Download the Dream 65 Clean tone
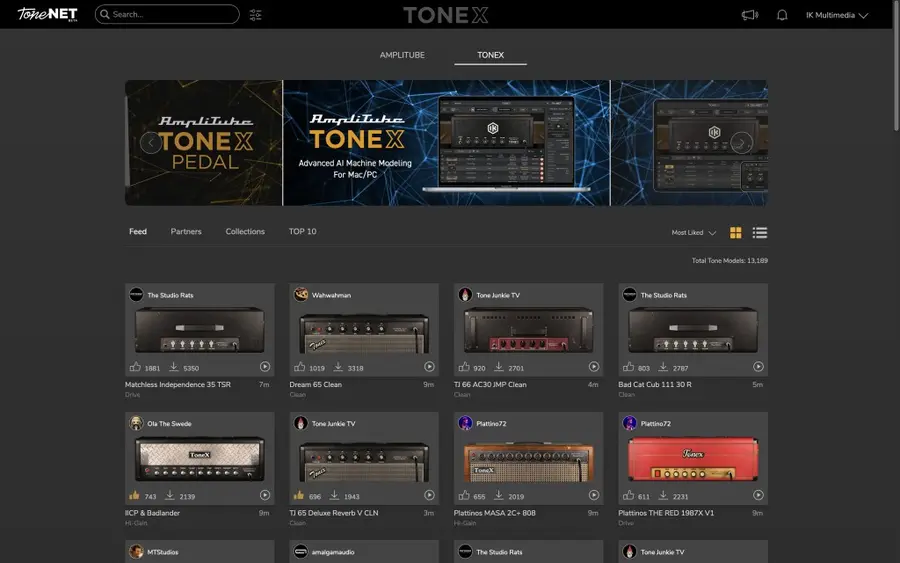The height and width of the screenshot is (563, 900). coord(338,367)
